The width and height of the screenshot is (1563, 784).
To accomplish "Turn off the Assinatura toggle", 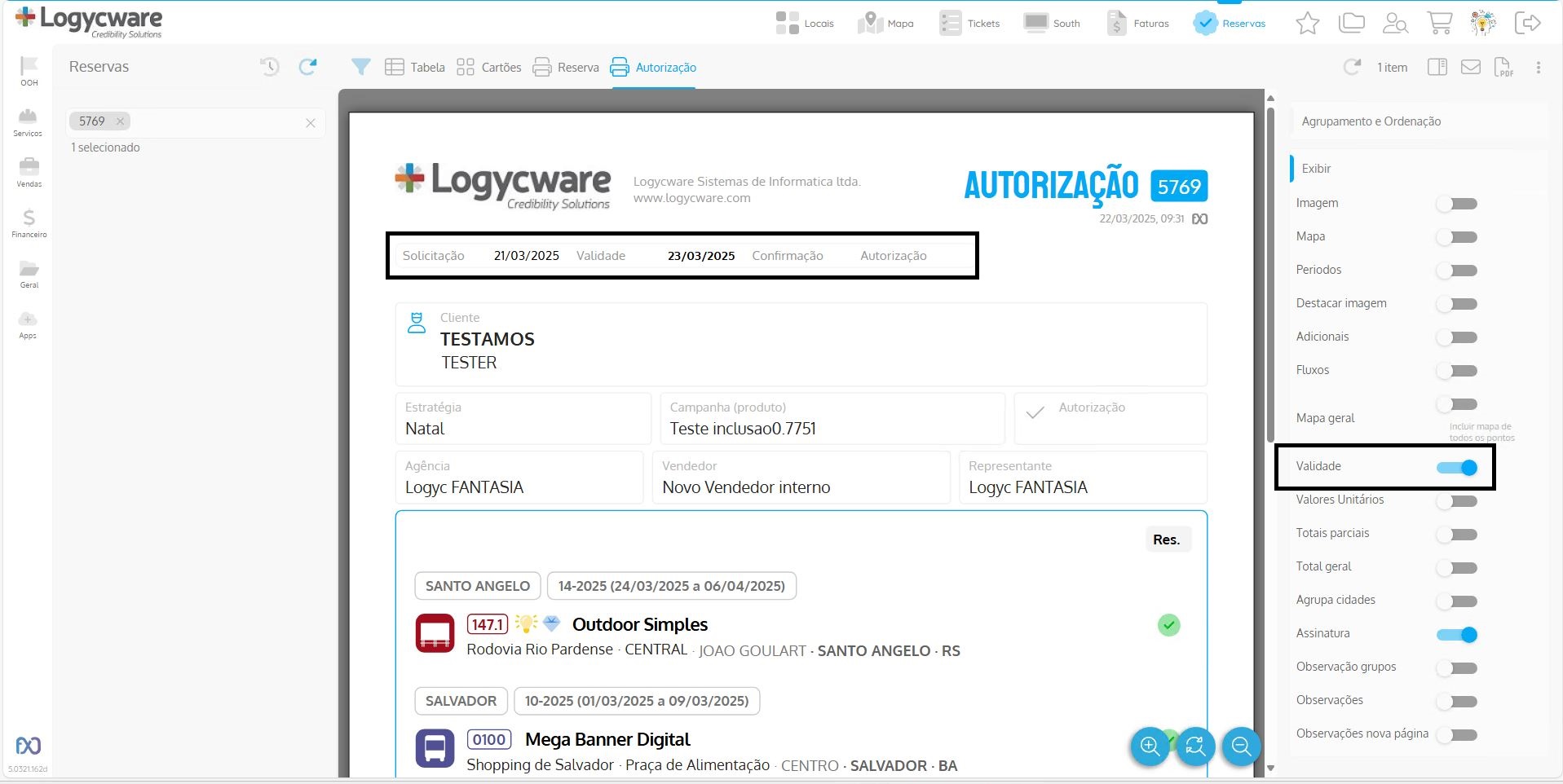I will [1457, 635].
